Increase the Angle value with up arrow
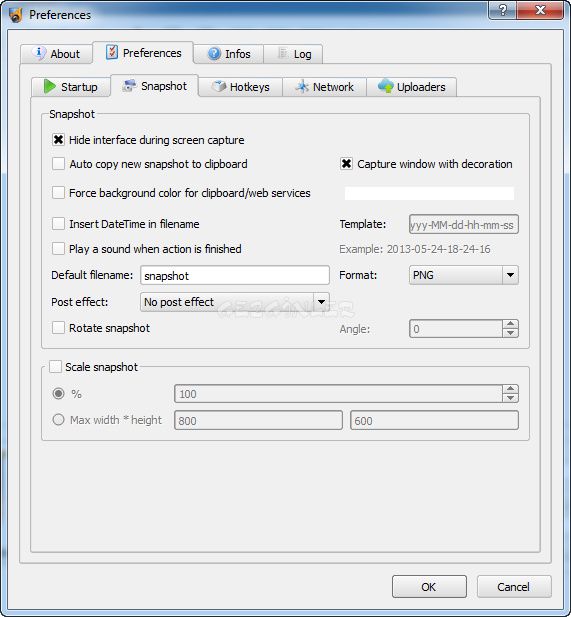Screen dimensions: 571x617 [x=510, y=324]
